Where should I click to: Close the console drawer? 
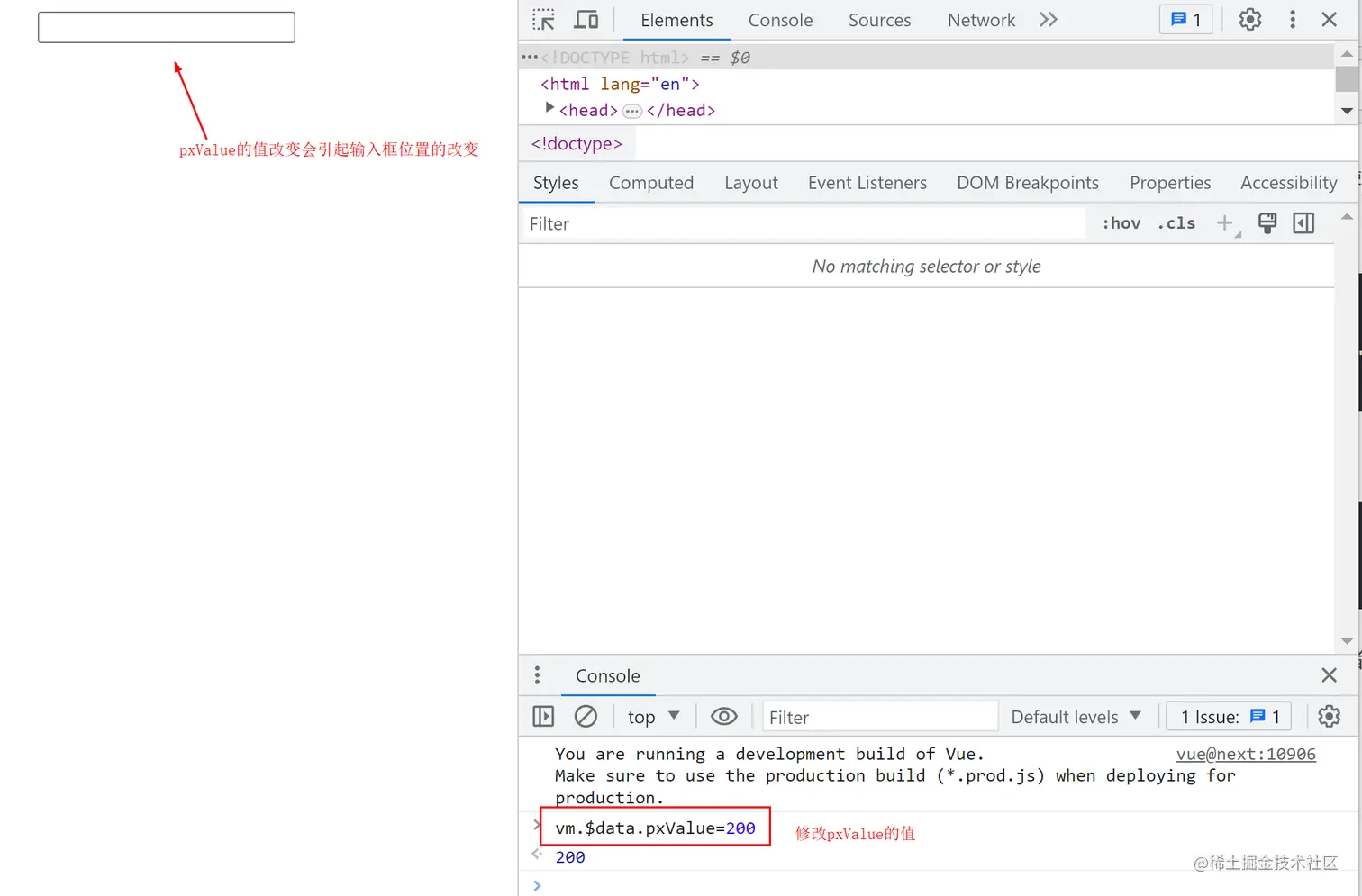(1329, 675)
